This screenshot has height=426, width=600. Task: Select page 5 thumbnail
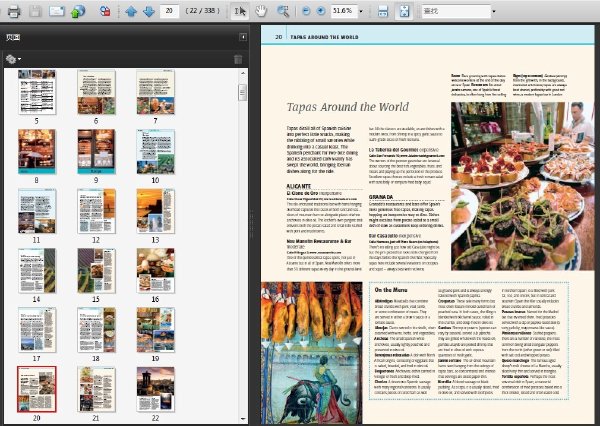(37, 92)
